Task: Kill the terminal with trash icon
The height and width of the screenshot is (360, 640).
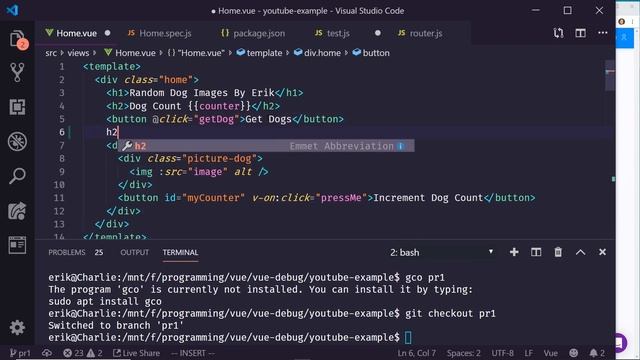Action: [558, 252]
